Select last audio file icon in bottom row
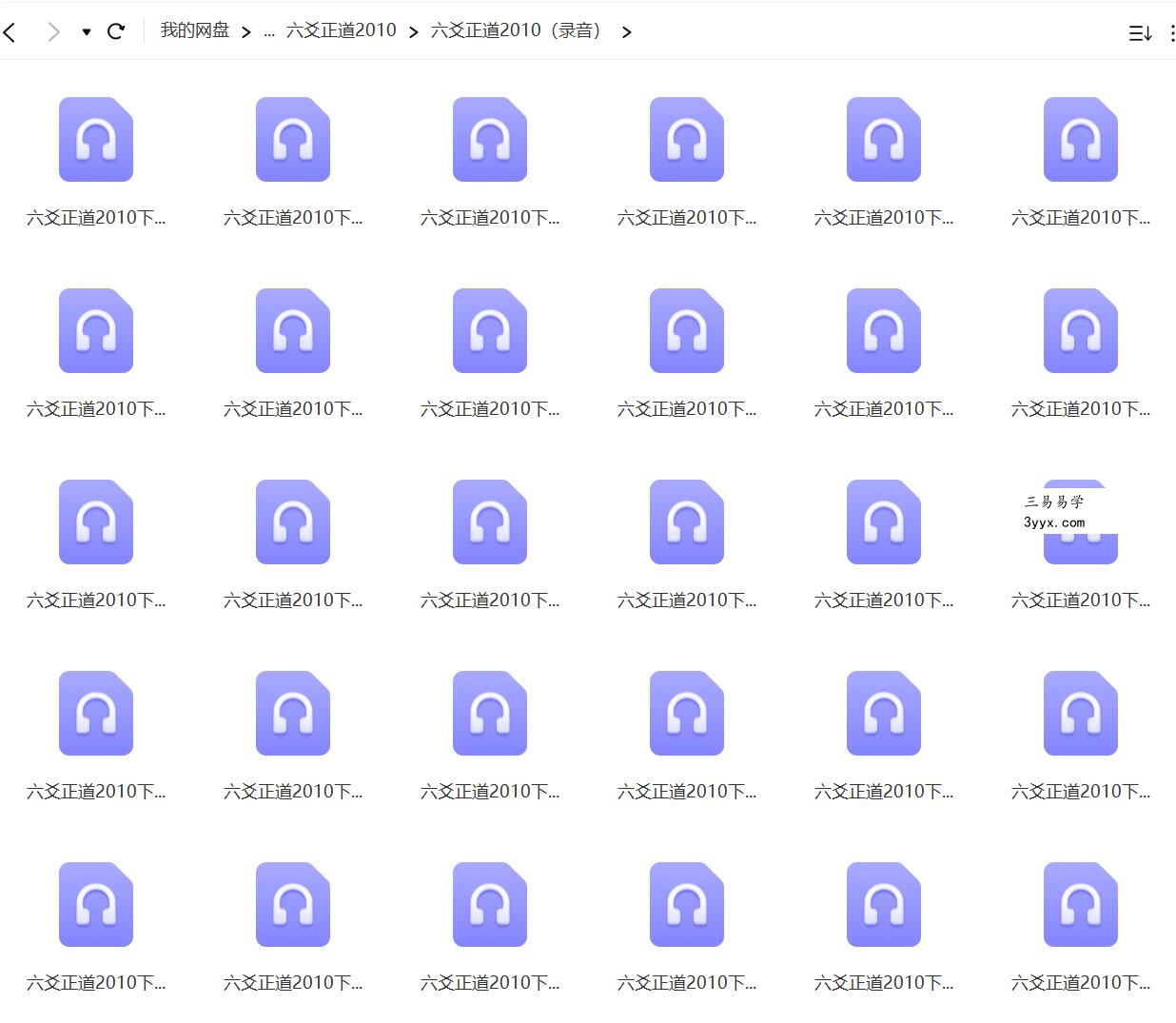The height and width of the screenshot is (1023, 1176). (x=1081, y=904)
